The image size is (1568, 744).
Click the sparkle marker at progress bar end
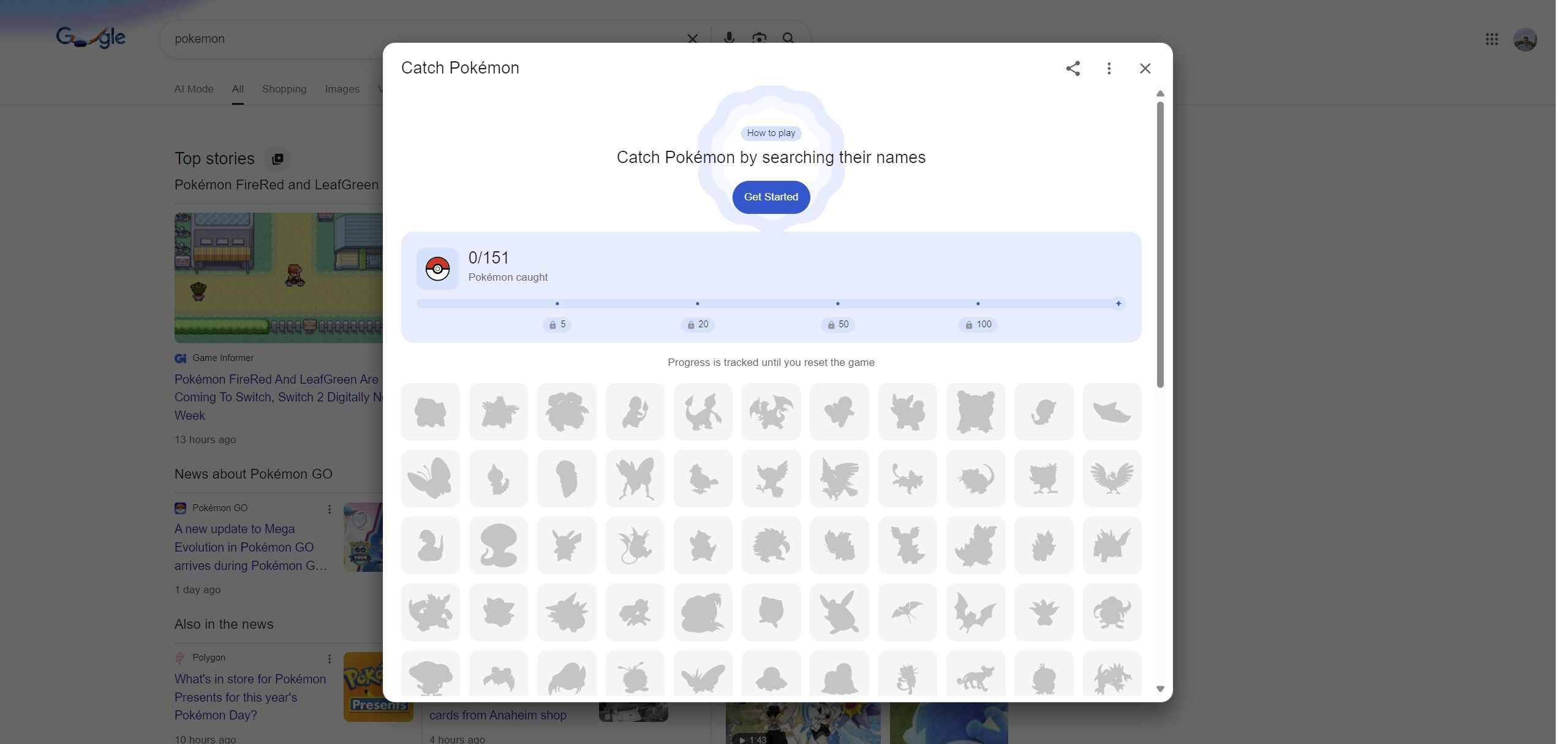(x=1118, y=303)
